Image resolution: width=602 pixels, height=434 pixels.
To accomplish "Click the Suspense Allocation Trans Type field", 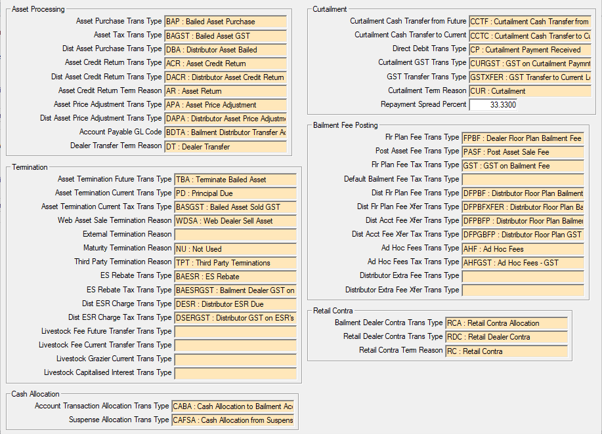I will point(233,420).
